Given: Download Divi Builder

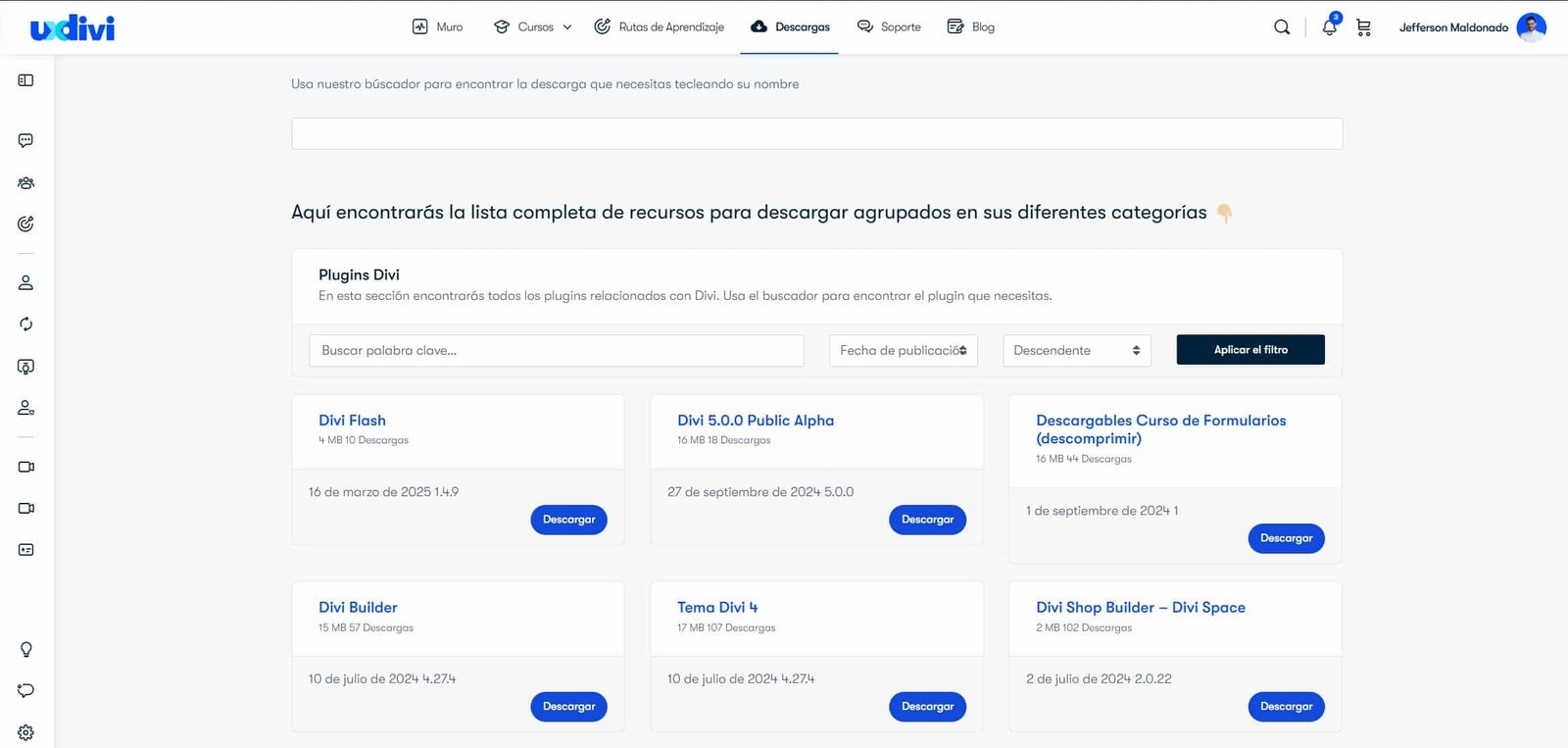Looking at the screenshot, I should [568, 707].
